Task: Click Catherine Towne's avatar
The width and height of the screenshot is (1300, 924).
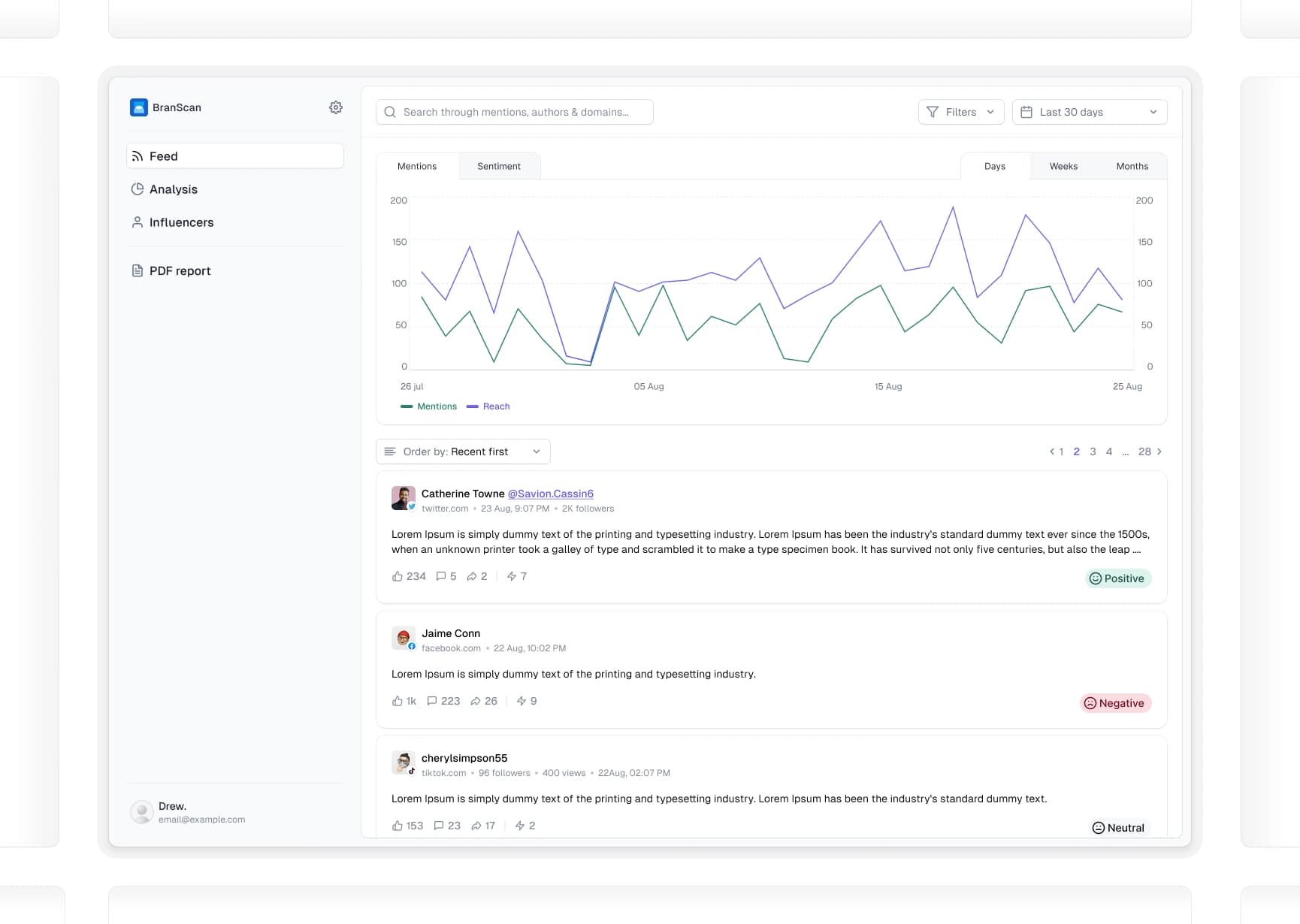Action: tap(404, 498)
